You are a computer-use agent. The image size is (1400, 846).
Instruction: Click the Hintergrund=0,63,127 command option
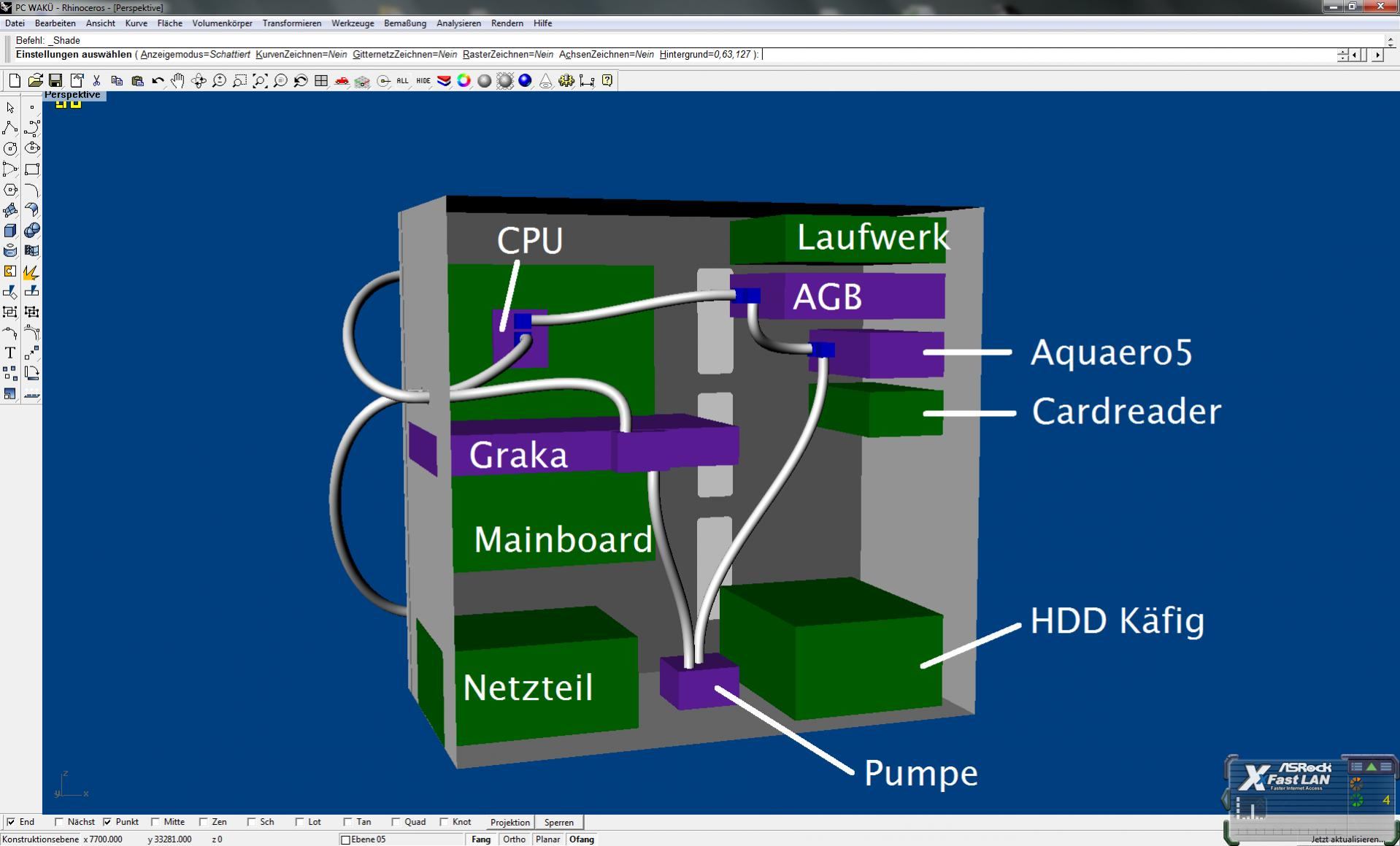705,55
